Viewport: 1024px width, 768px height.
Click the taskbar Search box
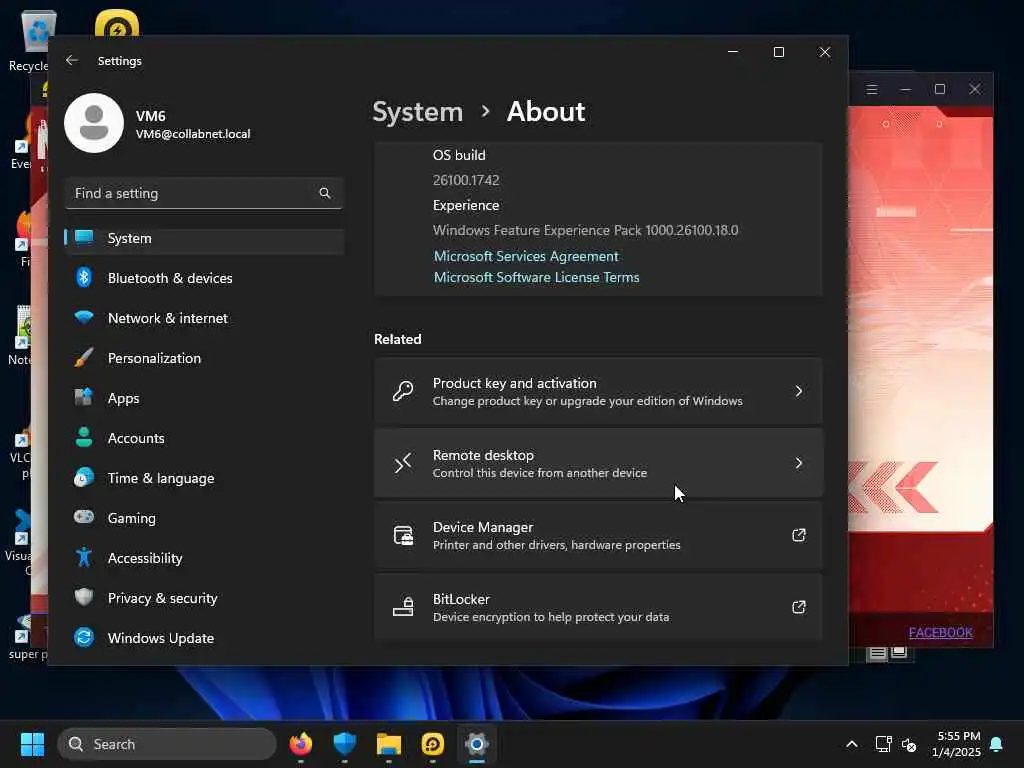pos(167,744)
